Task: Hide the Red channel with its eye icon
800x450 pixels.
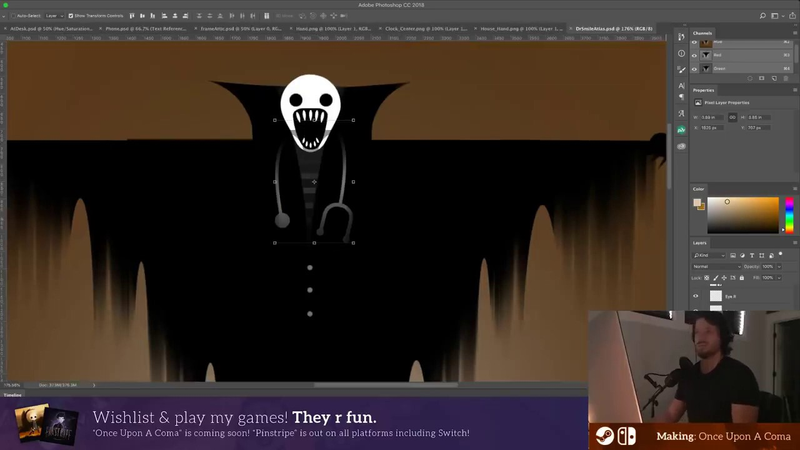Action: [694, 56]
